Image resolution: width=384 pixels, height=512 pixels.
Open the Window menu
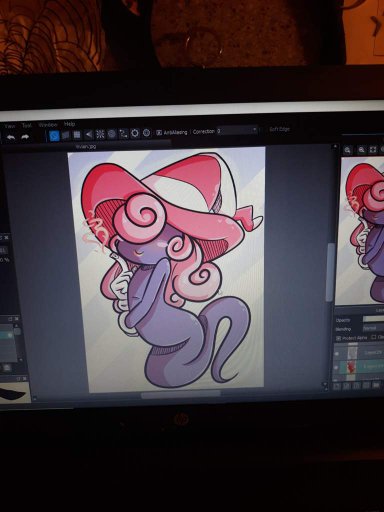pos(48,125)
